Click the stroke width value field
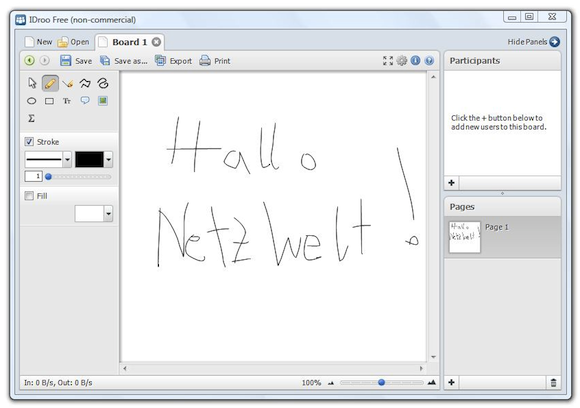Viewport: 580px width, 408px height. 33,176
